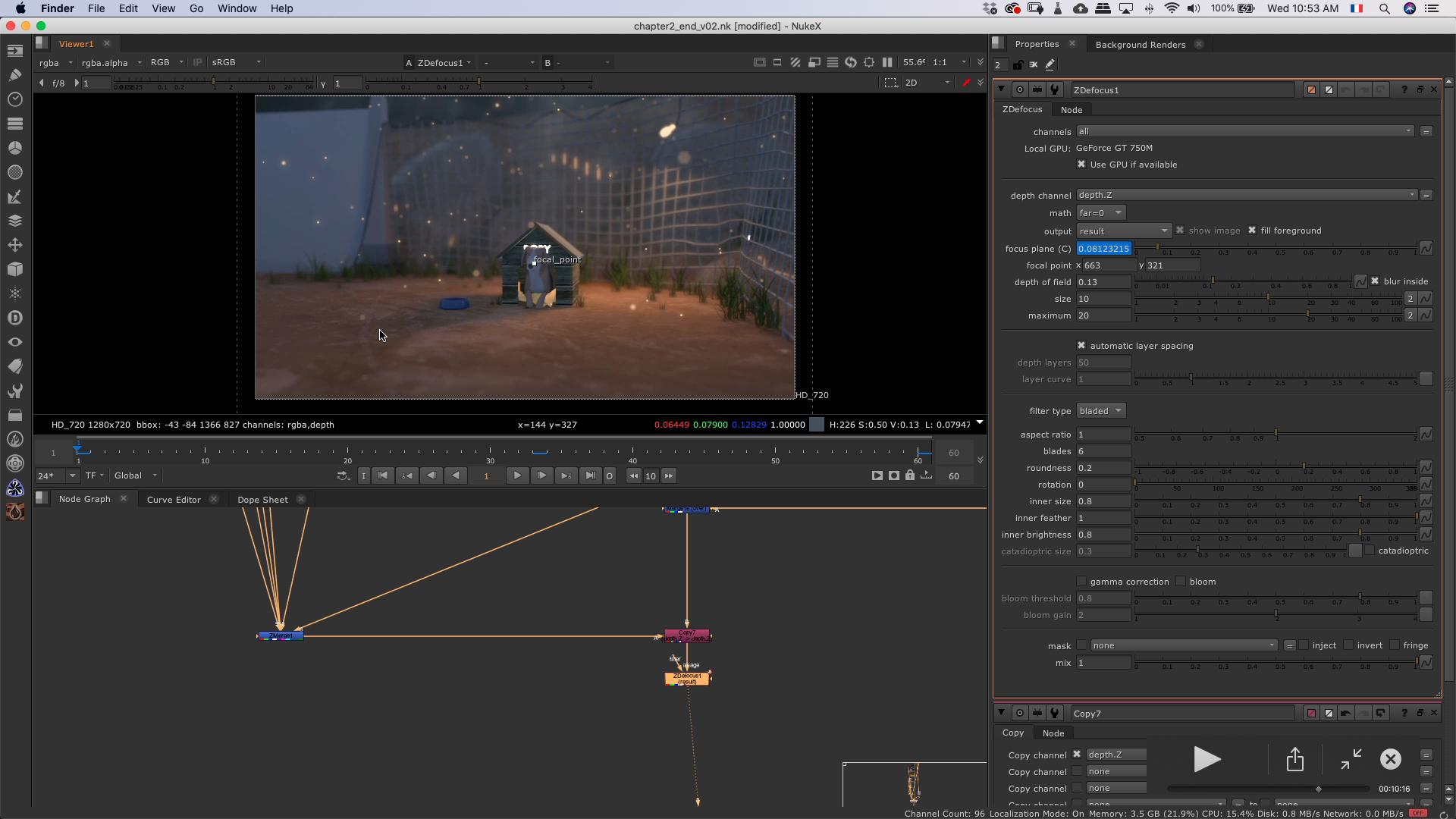Open the Node Graph tab
Viewport: 1456px width, 819px height.
[x=84, y=498]
